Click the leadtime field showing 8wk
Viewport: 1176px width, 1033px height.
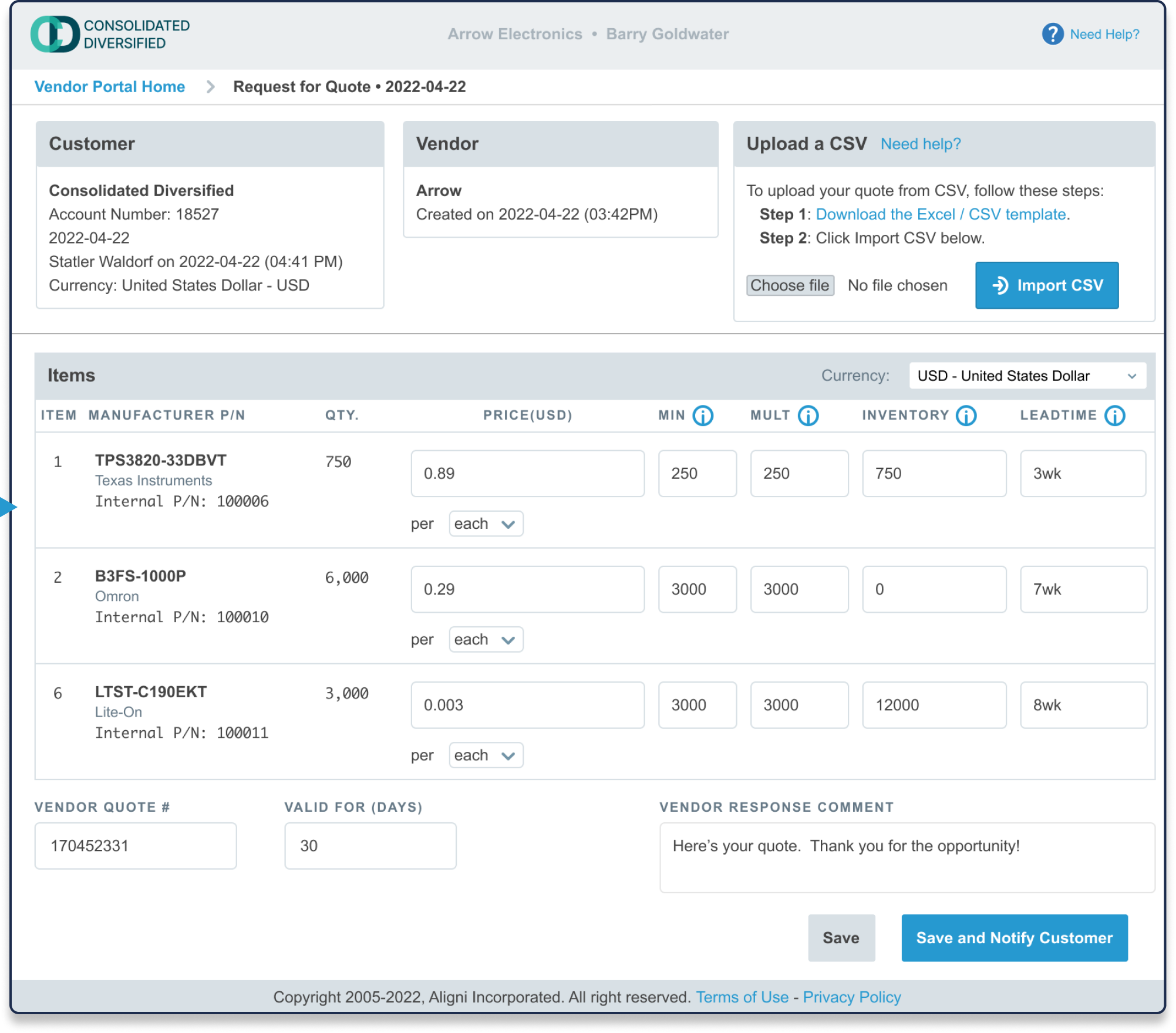(x=1083, y=704)
